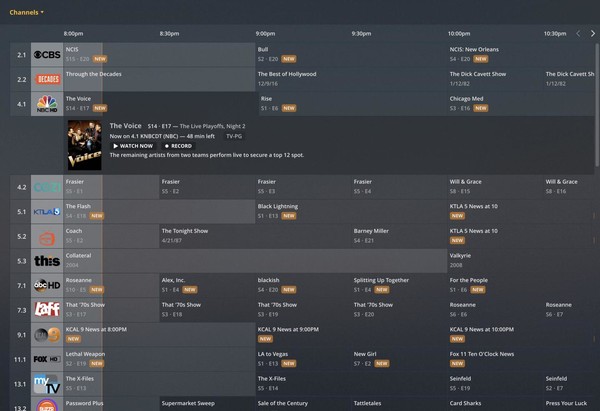The height and width of the screenshot is (411, 600).
Task: Click the guide vertical scrollbar
Action: (x=597, y=104)
